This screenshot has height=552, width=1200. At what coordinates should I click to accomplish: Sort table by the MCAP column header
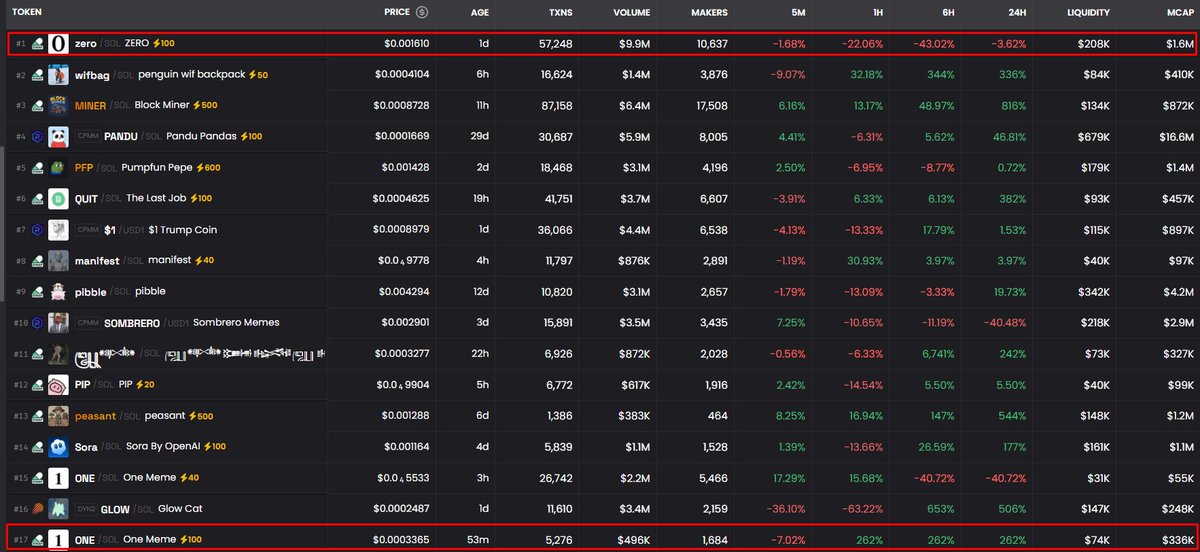[1179, 13]
